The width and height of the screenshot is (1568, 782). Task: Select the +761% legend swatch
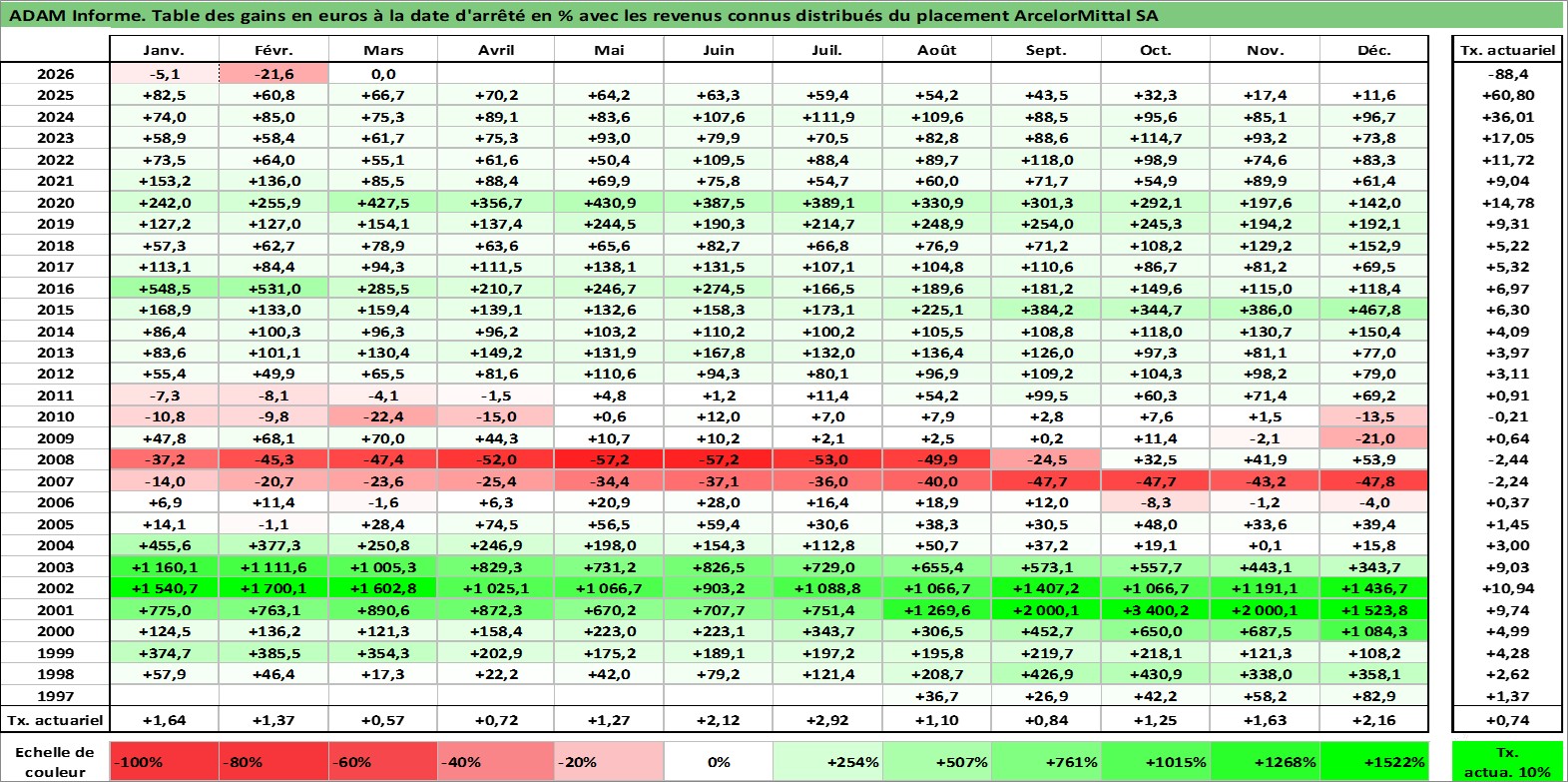[1046, 761]
